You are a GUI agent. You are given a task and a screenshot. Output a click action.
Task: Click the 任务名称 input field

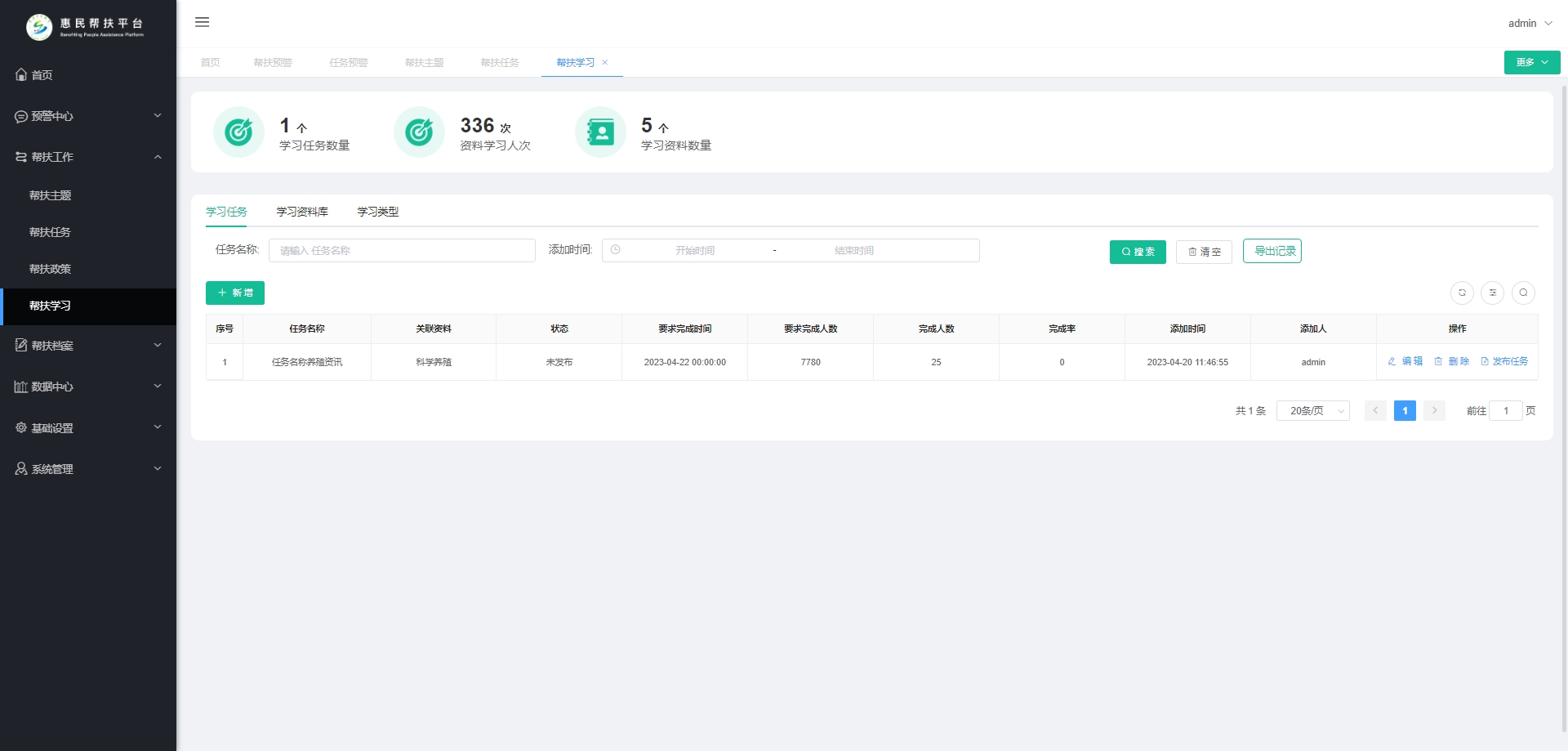402,250
